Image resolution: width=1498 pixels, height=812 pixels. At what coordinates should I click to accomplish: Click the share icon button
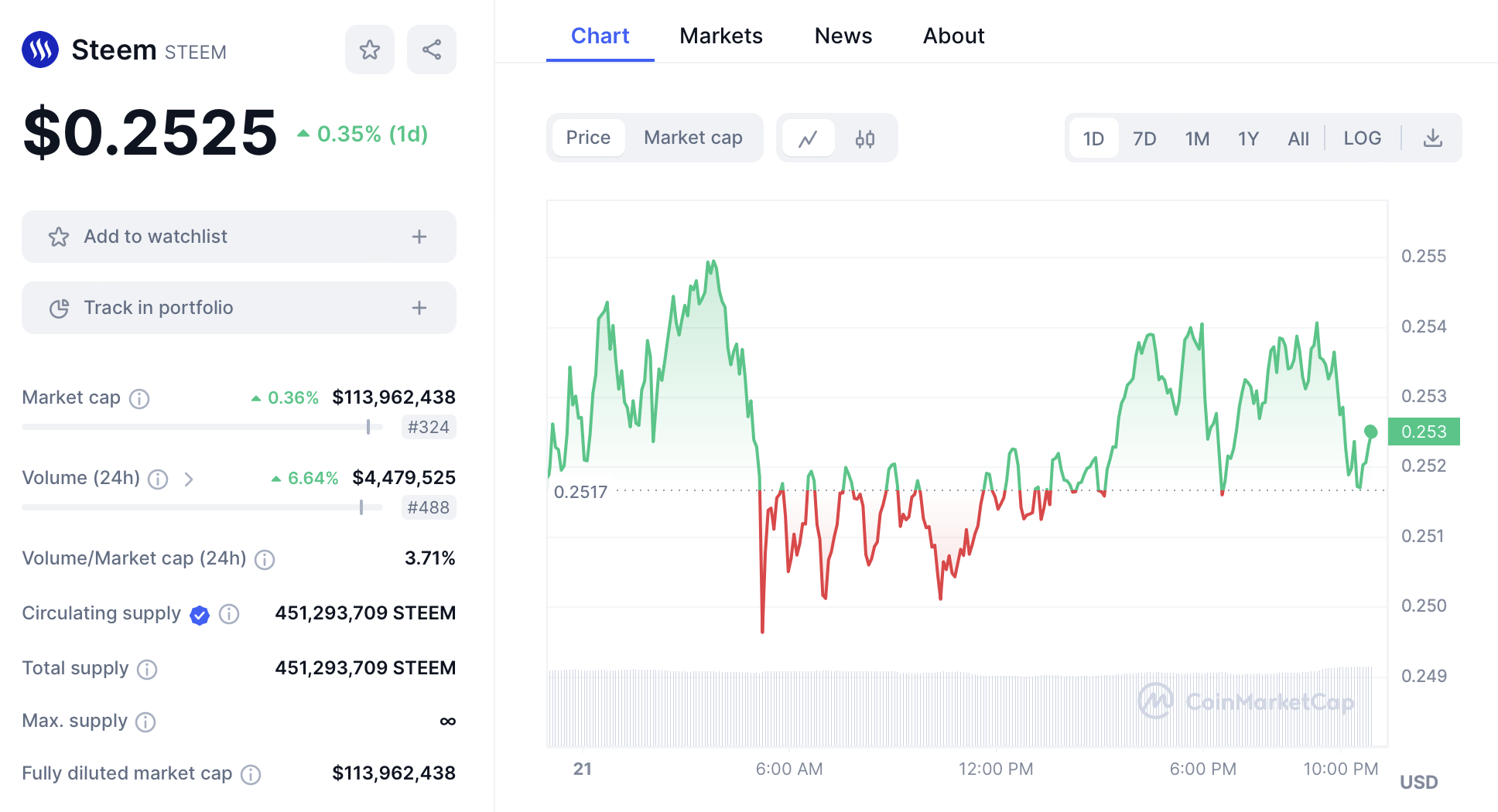[x=432, y=50]
